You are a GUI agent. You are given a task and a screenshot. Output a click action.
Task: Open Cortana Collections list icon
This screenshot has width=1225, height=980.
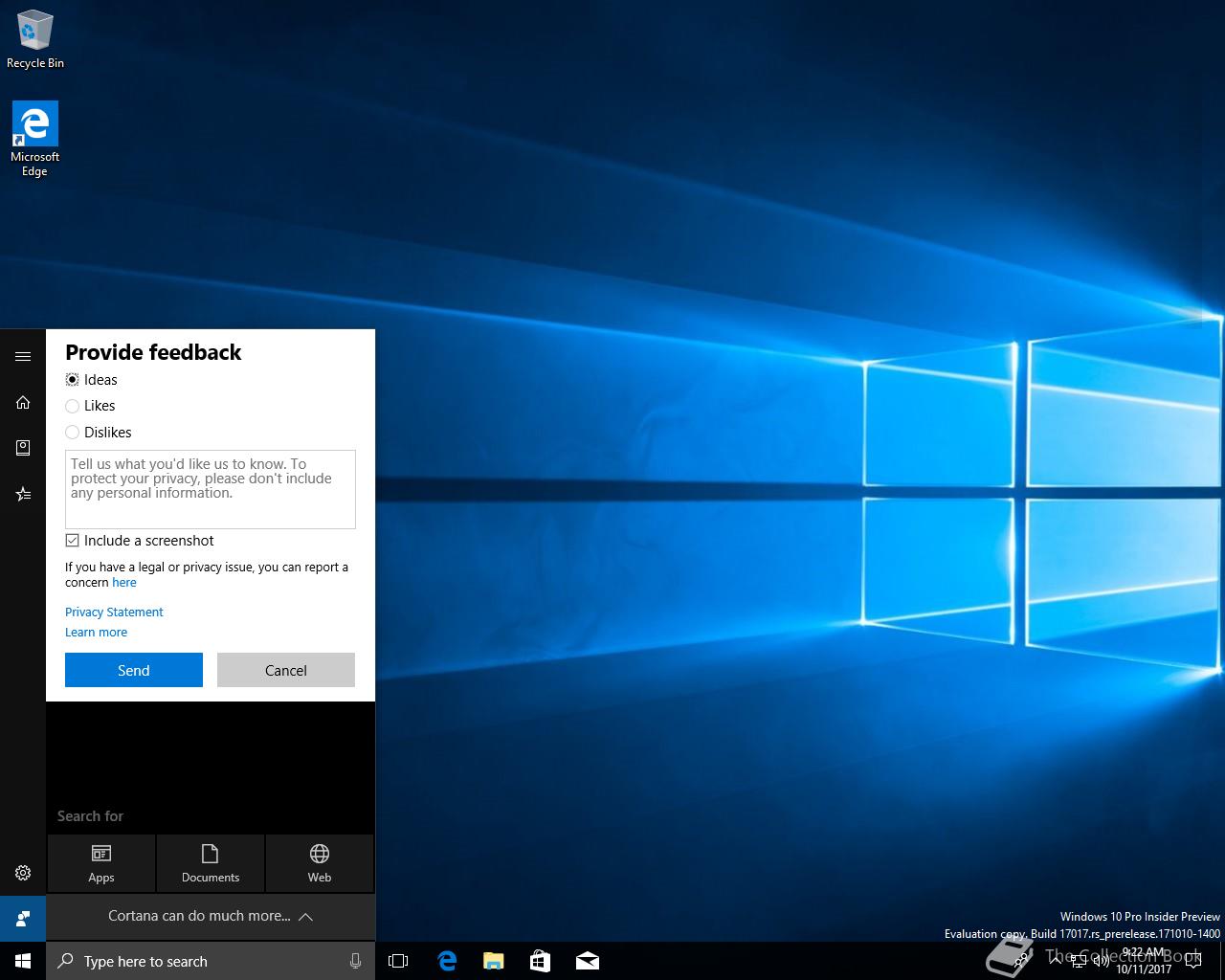point(23,494)
